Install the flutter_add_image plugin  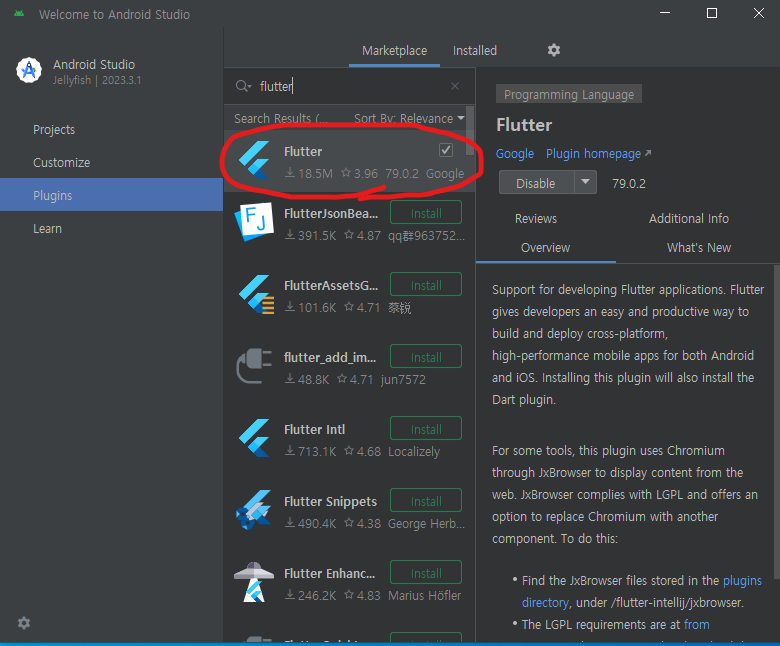tap(426, 357)
